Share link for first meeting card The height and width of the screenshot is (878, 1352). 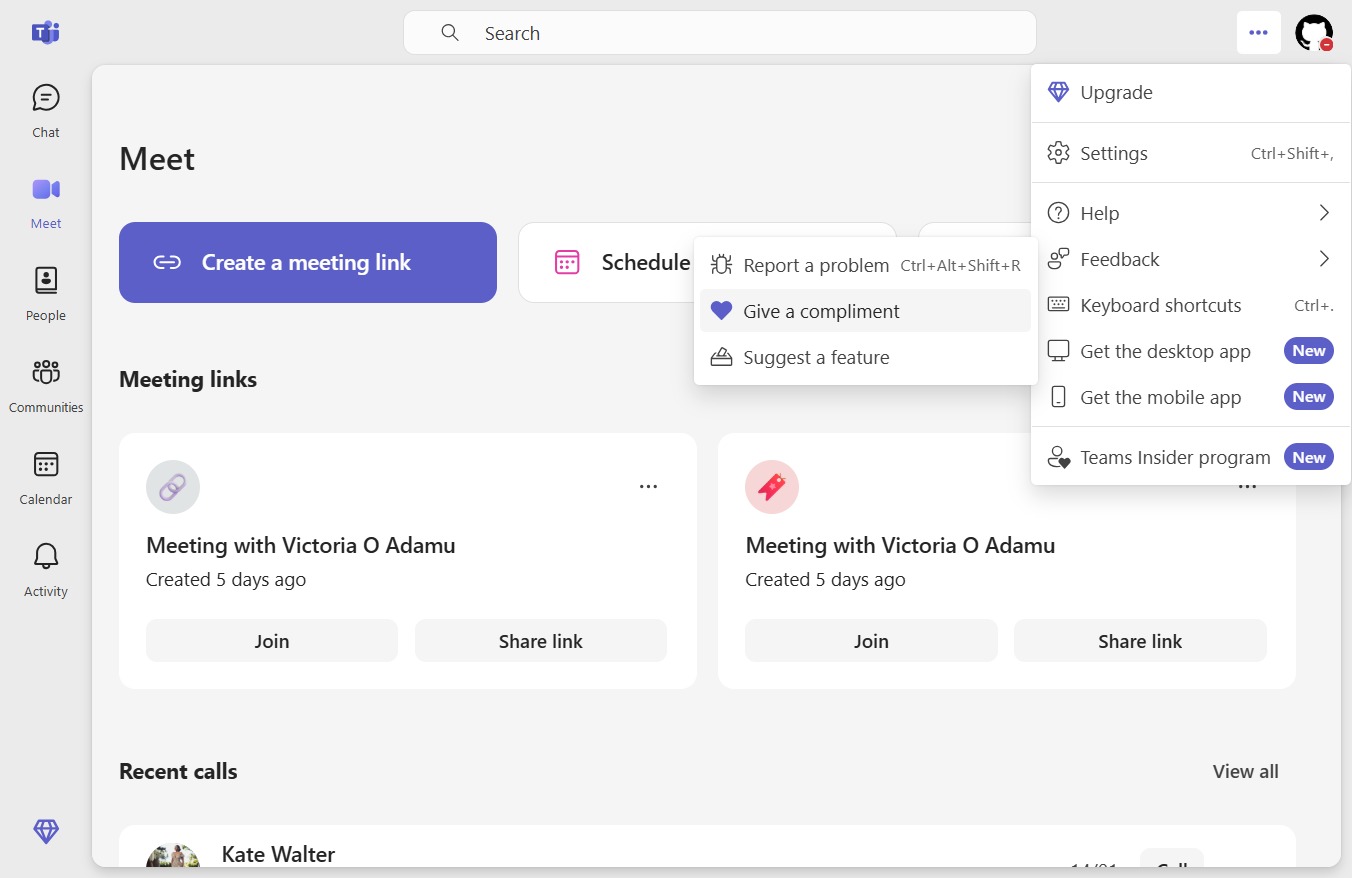541,641
